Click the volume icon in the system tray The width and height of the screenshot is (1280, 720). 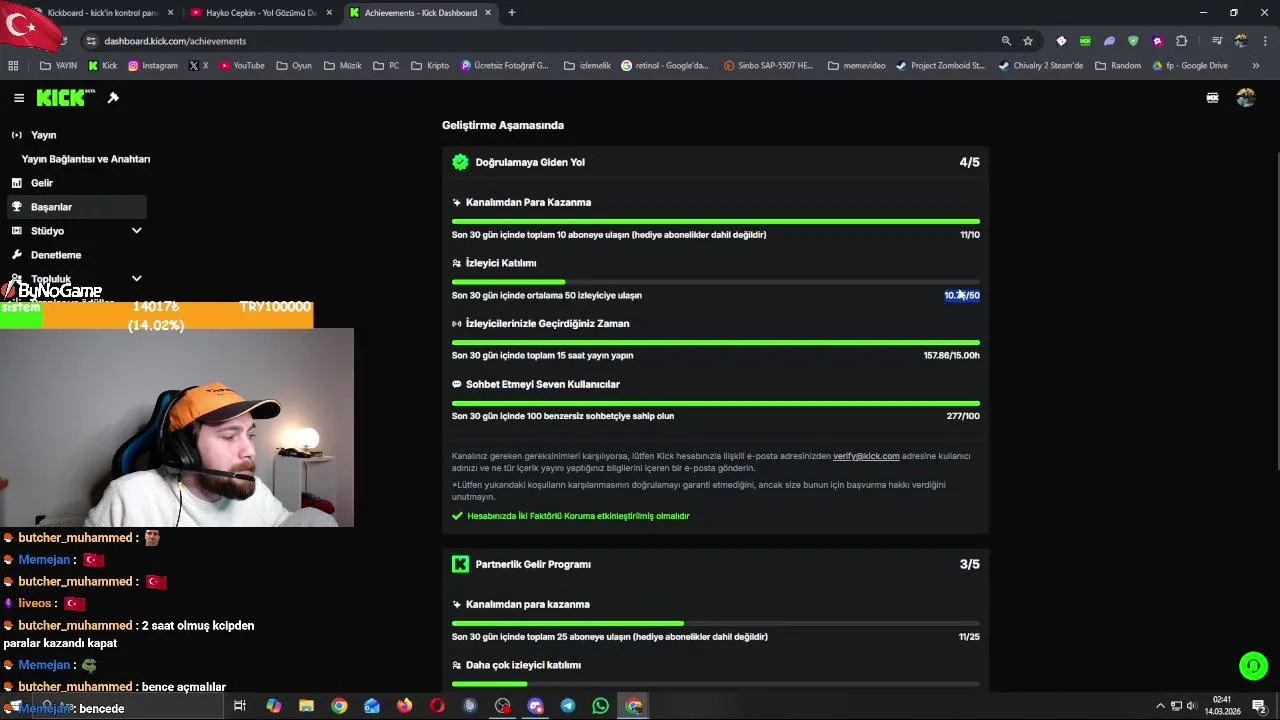click(x=1191, y=706)
